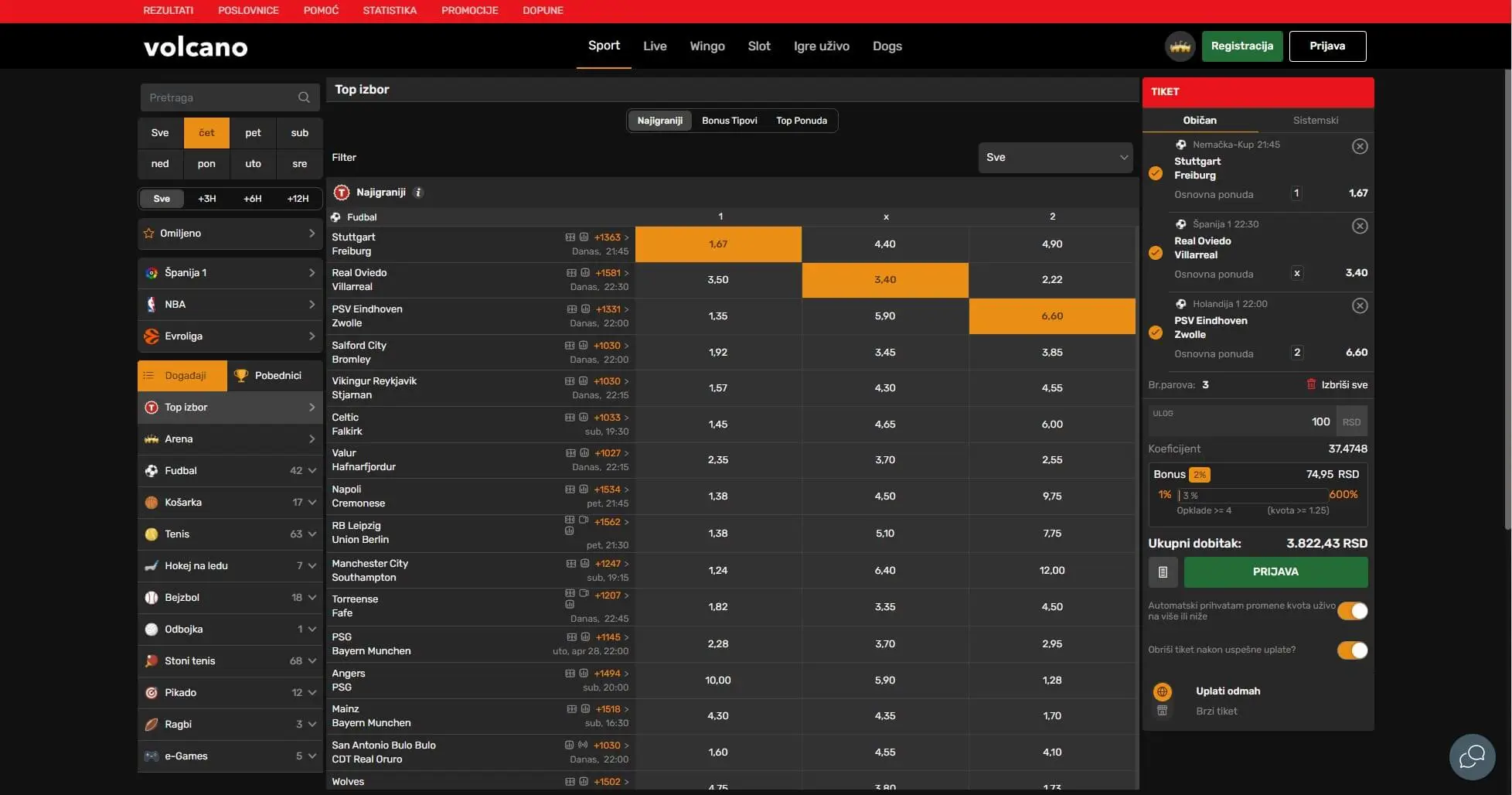Uncheck Real Oviedo Villarreal selection in ticket
The height and width of the screenshot is (795, 1512).
pyautogui.click(x=1156, y=253)
